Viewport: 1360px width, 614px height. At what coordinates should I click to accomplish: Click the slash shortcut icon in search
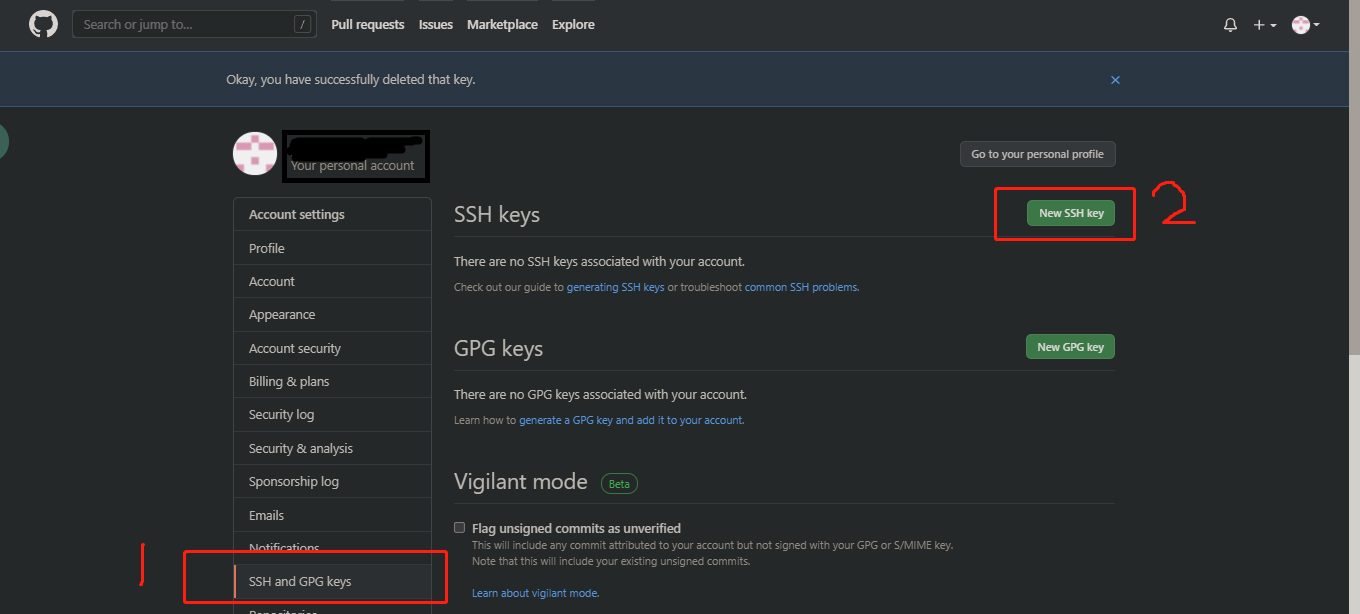tap(302, 25)
